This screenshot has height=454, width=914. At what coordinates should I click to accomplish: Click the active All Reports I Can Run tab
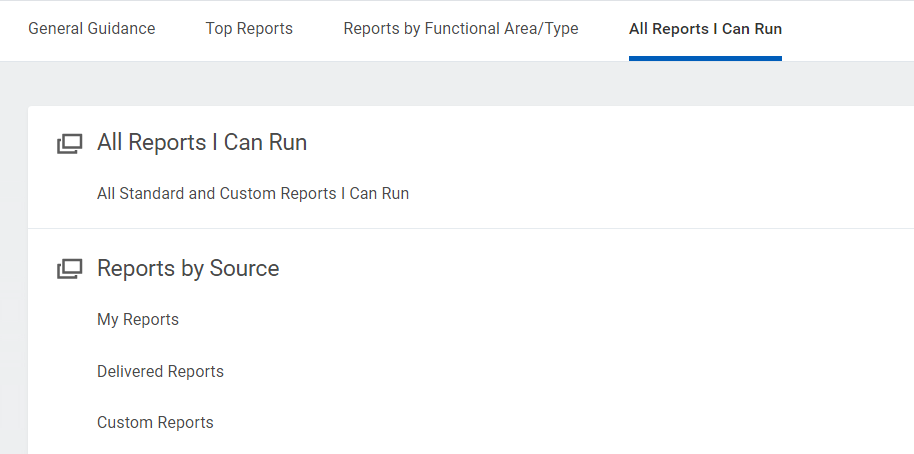pyautogui.click(x=705, y=29)
